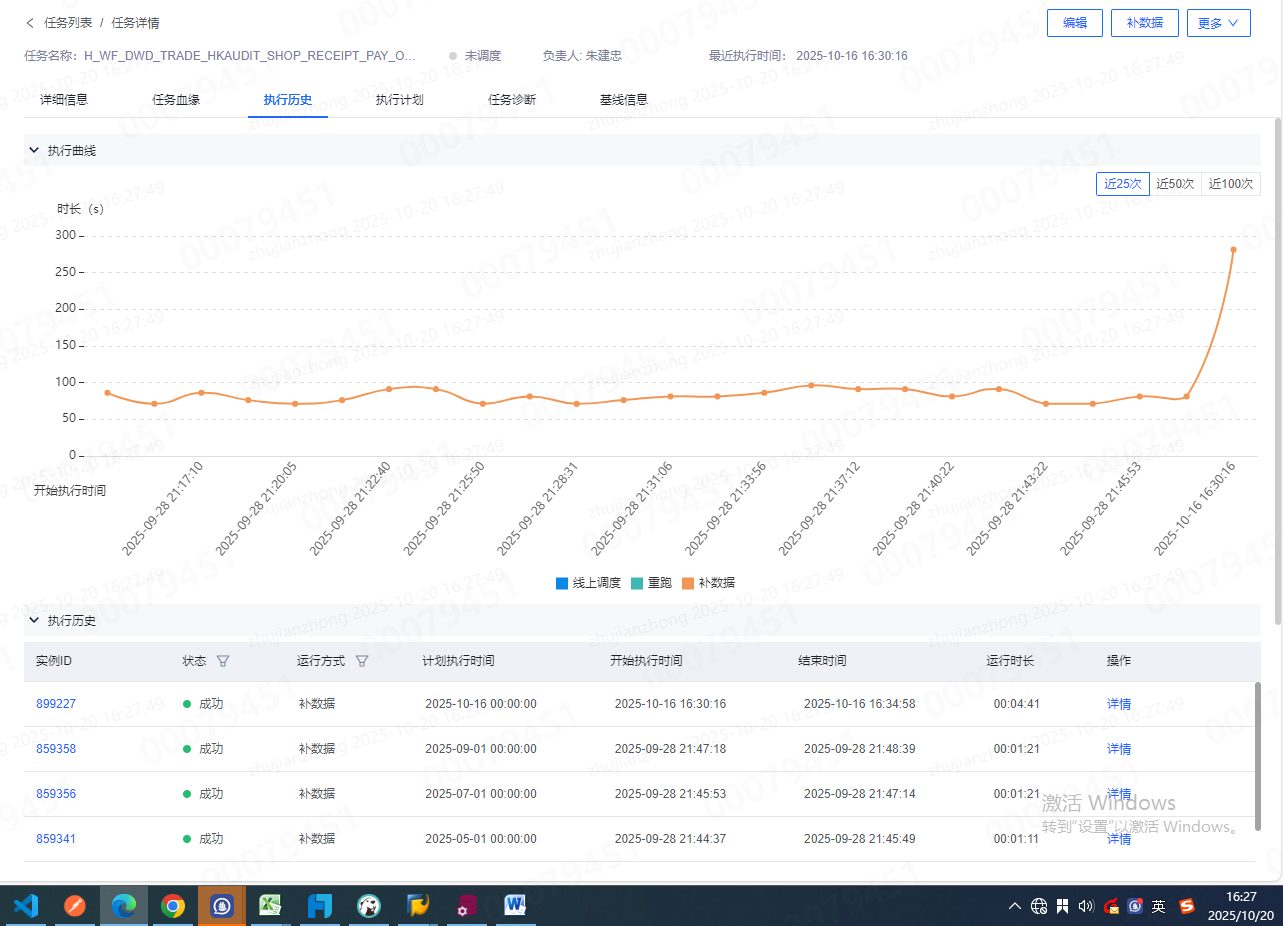Launch Google Chrome from taskbar
Viewport: 1283px width, 926px height.
coord(173,906)
